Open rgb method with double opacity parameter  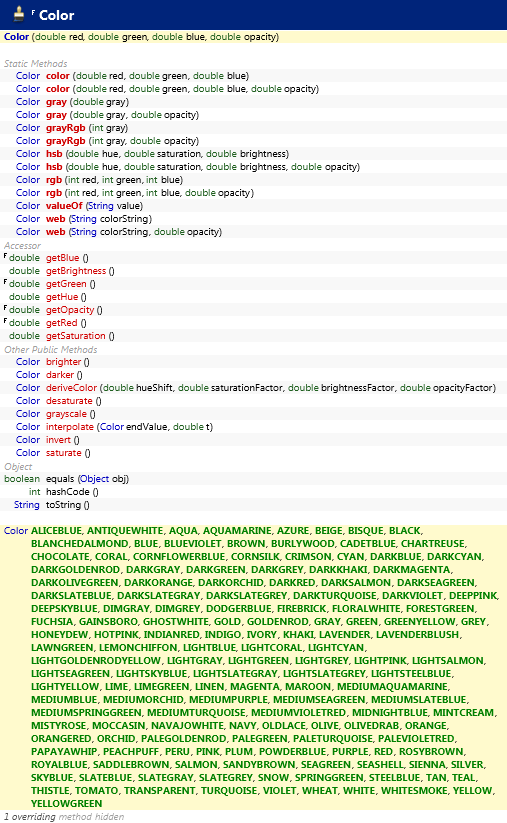54,193
